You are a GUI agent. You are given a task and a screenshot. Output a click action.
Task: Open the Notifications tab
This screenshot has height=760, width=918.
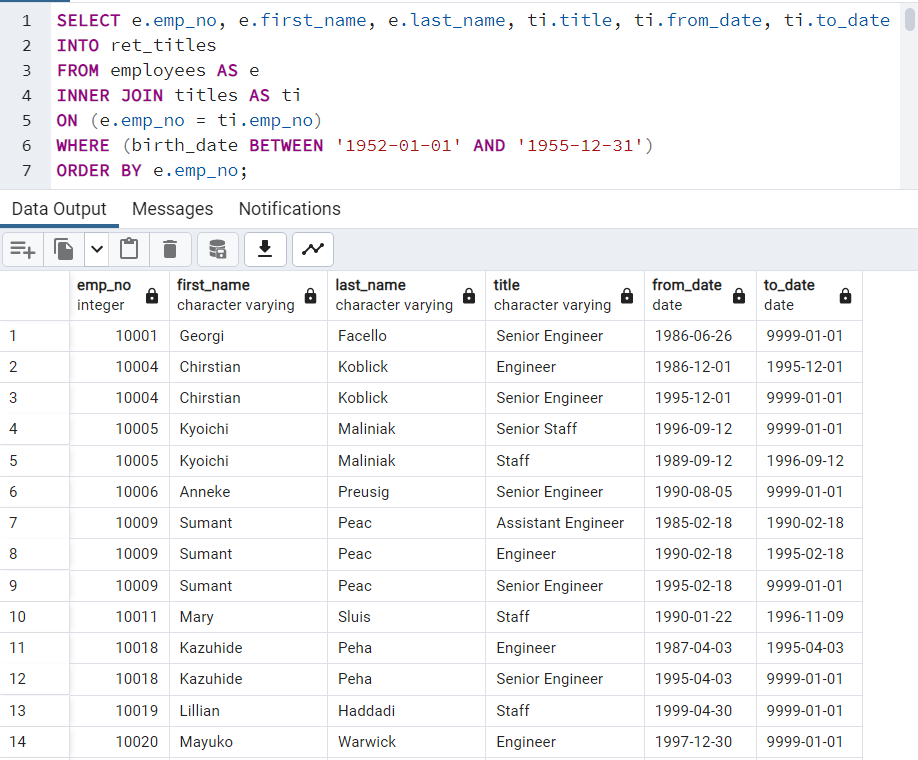click(x=289, y=209)
